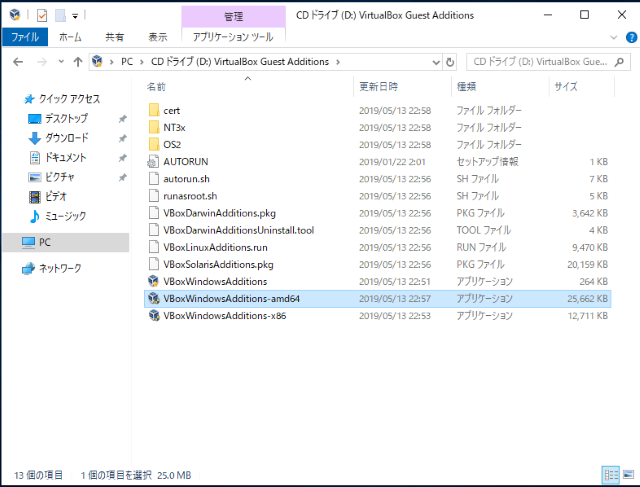This screenshot has height=487, width=640.
Task: Click the 25,662 KB size cell
Action: point(587,299)
